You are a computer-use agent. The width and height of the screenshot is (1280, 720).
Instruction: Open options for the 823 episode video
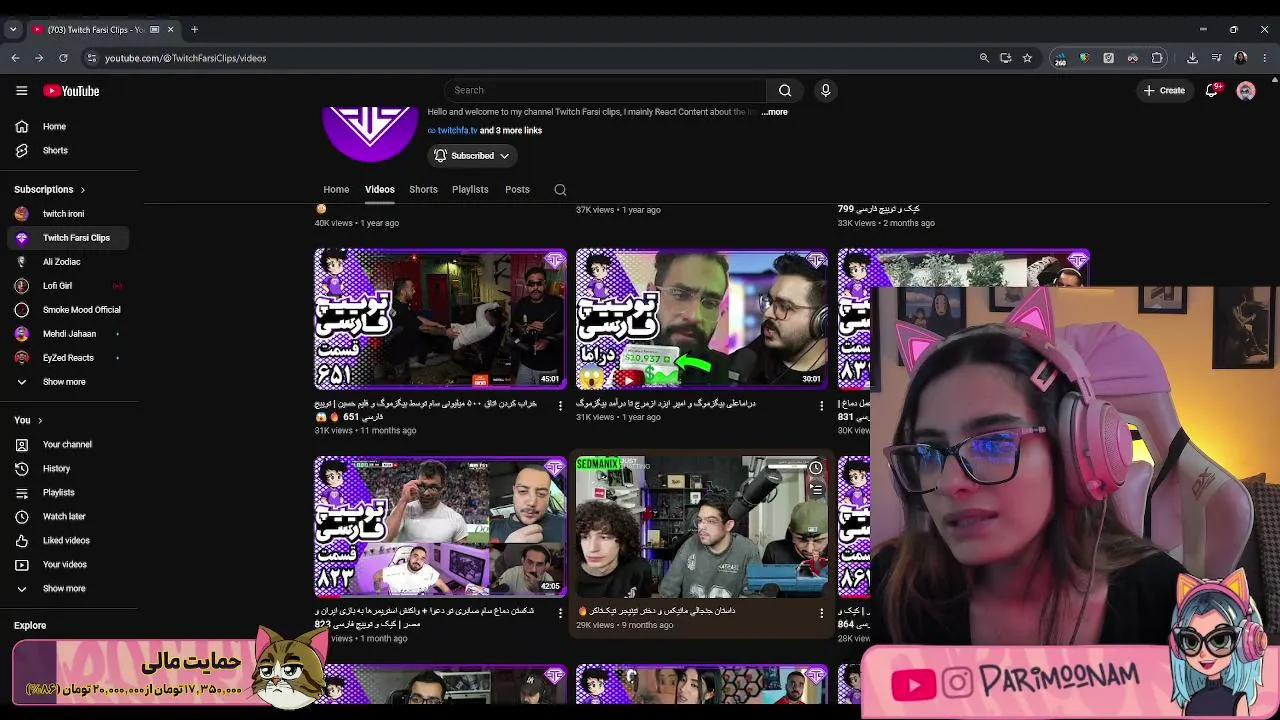point(560,613)
